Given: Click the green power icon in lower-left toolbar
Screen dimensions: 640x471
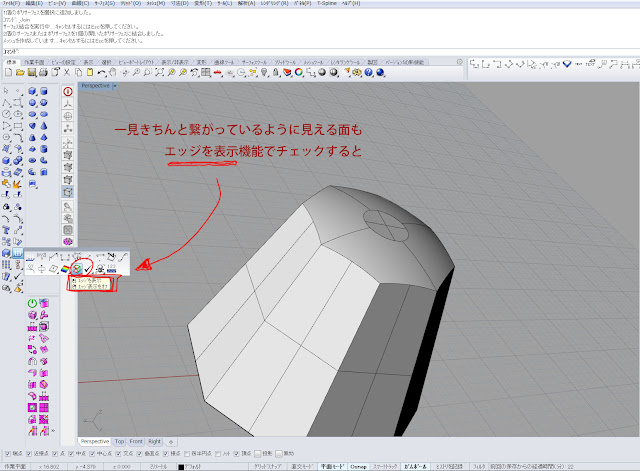Looking at the screenshot, I should click(32, 303).
